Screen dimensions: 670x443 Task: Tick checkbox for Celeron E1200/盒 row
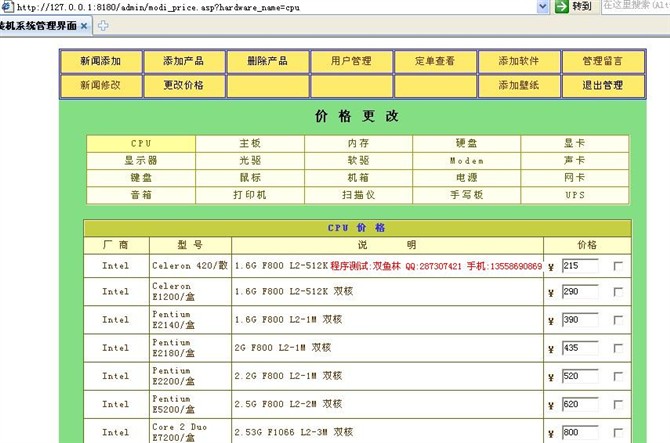click(618, 292)
